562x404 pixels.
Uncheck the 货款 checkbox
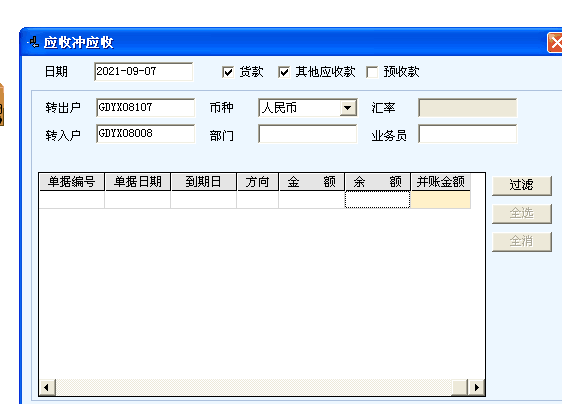(228, 72)
